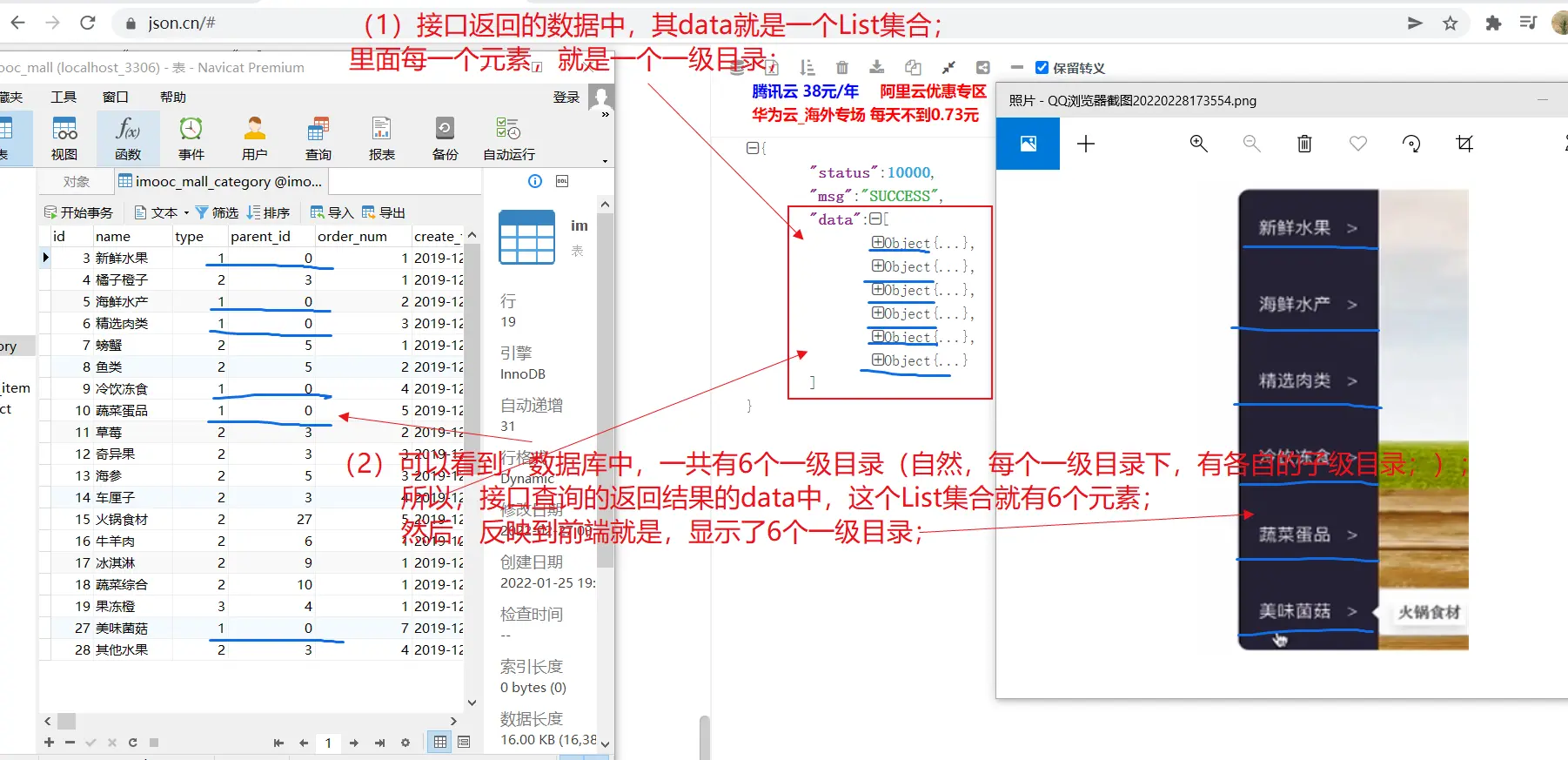The width and height of the screenshot is (1568, 760).
Task: Refresh the table data in Navicat
Action: (132, 743)
